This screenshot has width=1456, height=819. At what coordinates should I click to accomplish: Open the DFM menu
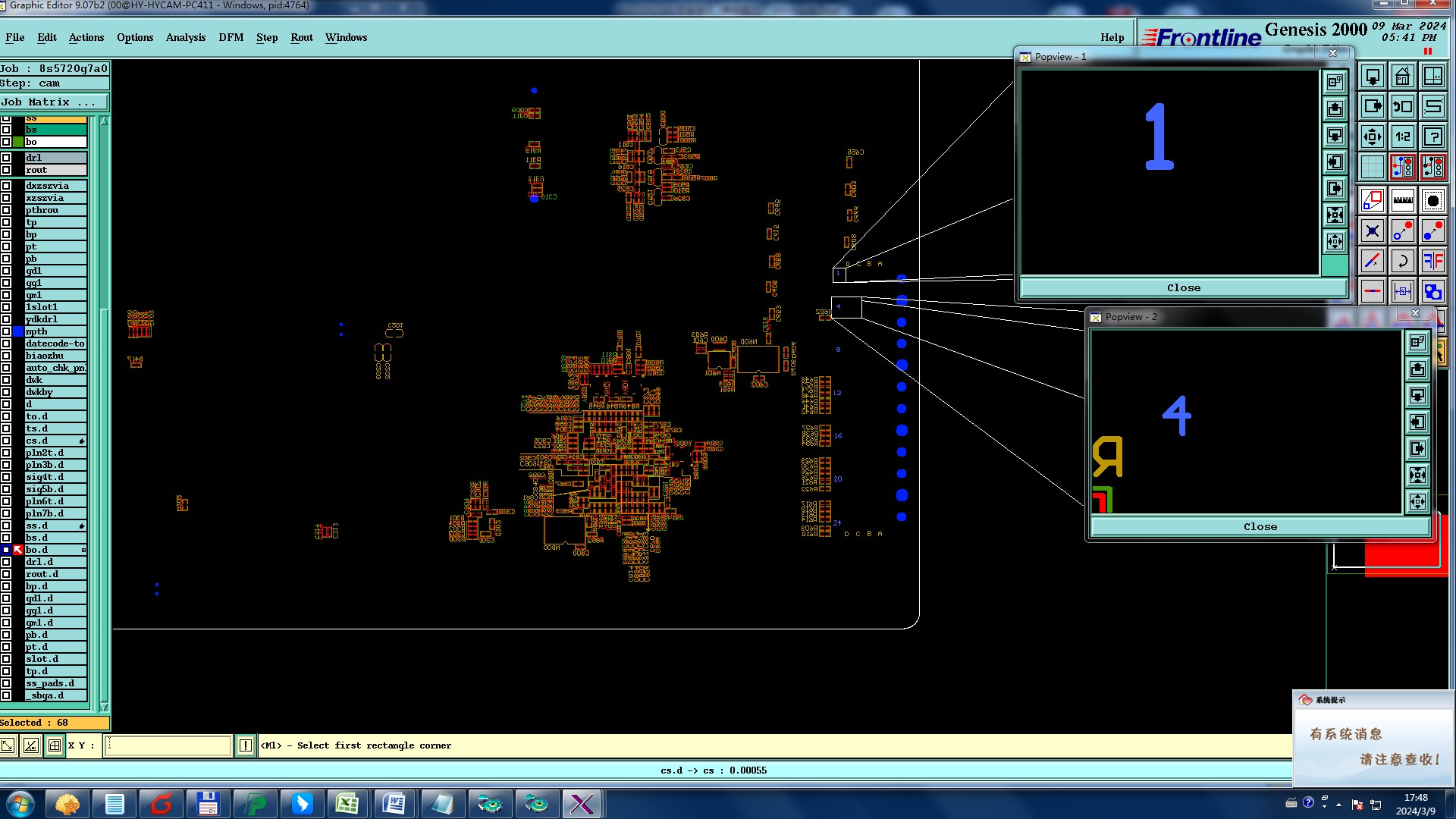[x=231, y=37]
